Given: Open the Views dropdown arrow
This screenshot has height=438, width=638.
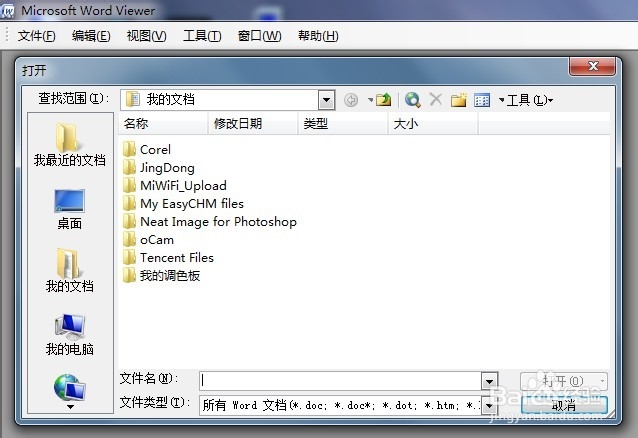Looking at the screenshot, I should (501, 100).
